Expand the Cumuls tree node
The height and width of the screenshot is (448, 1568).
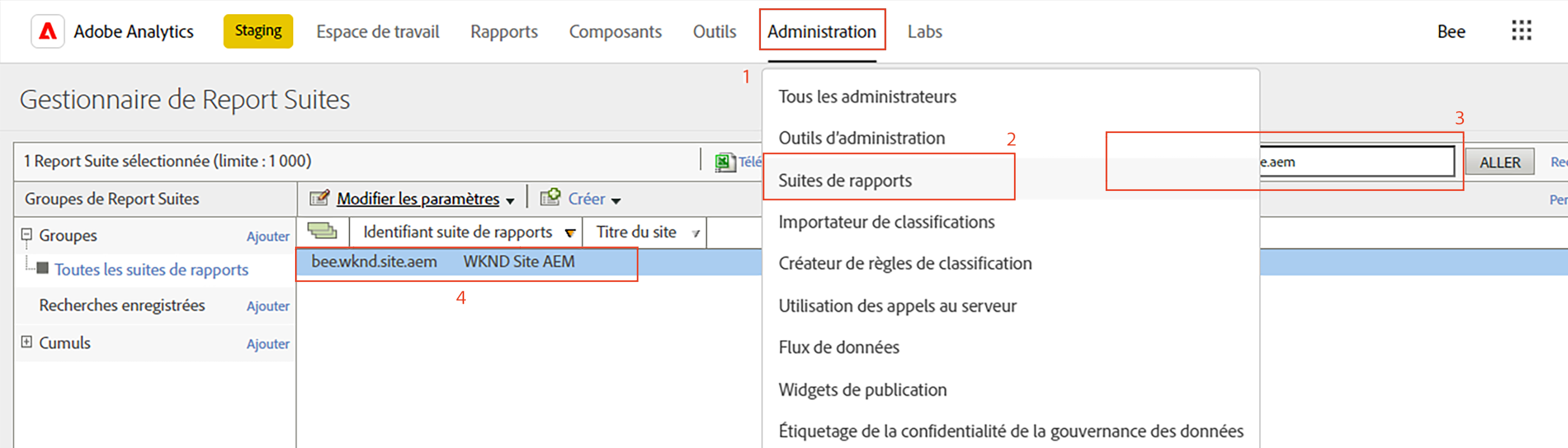click(x=26, y=342)
